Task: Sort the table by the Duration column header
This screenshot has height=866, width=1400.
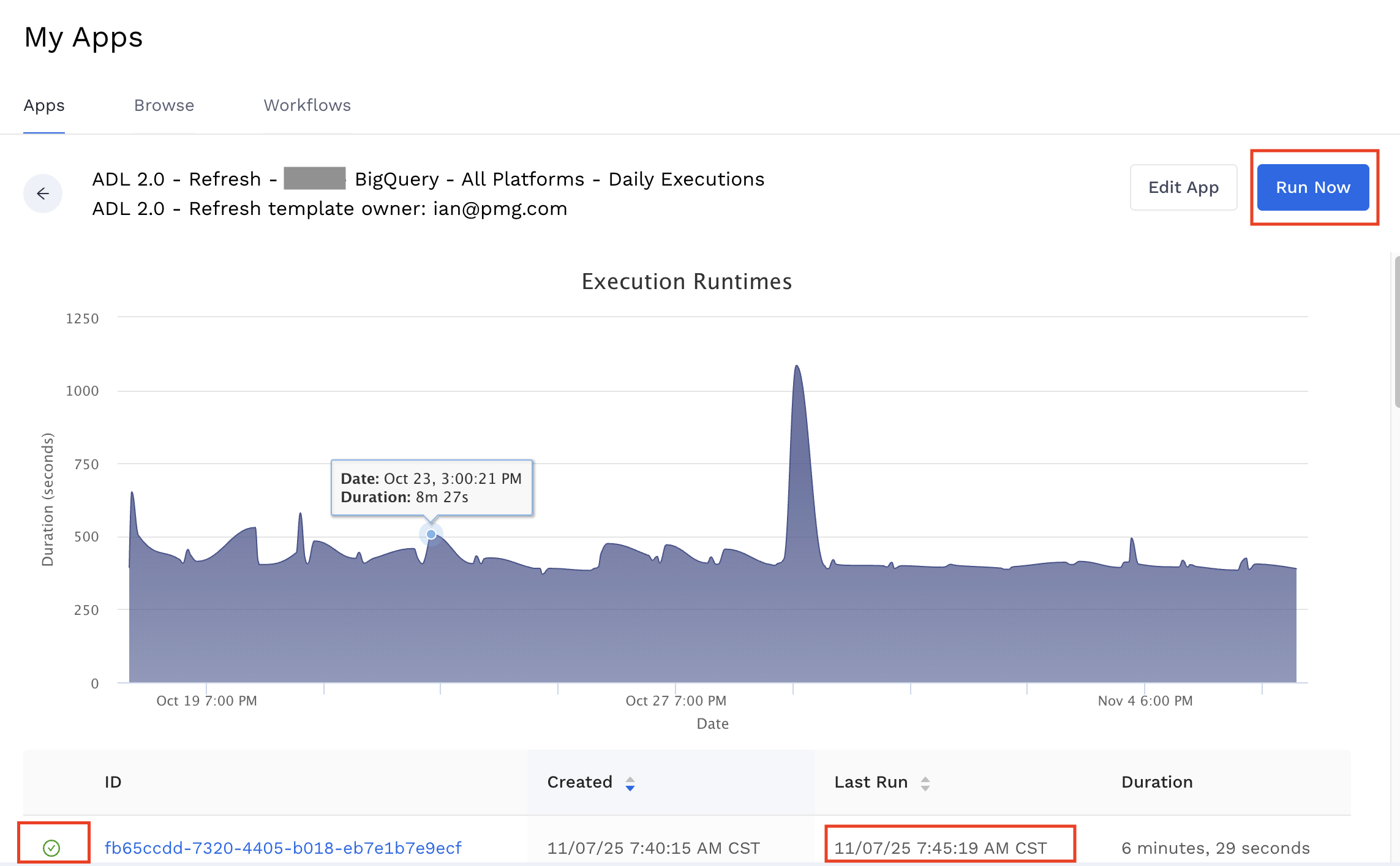Action: click(x=1156, y=782)
